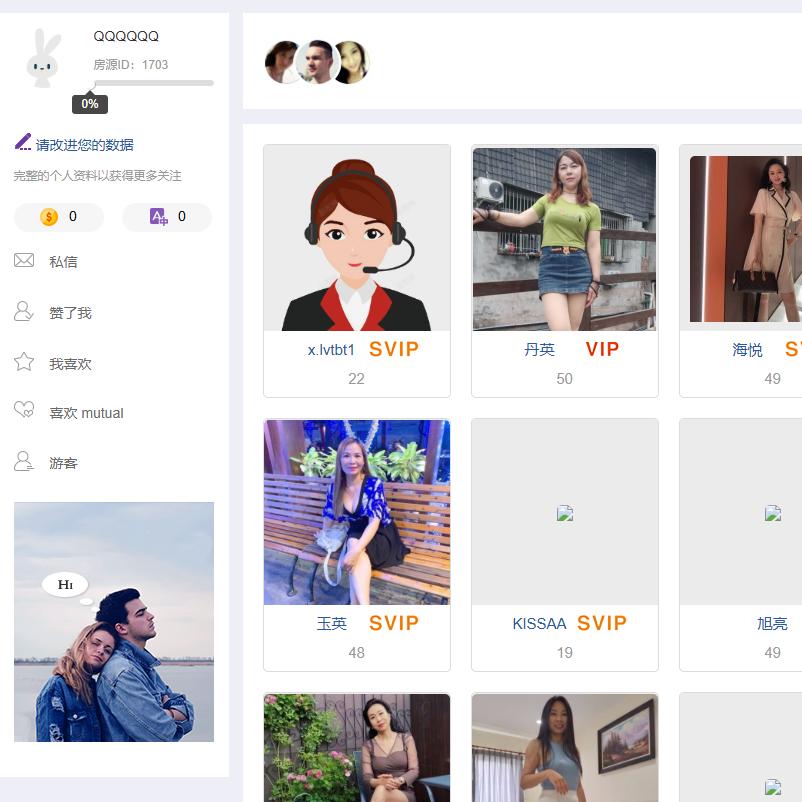Click the 完整的个人资料以获得更多关注 hint text

tap(97, 176)
